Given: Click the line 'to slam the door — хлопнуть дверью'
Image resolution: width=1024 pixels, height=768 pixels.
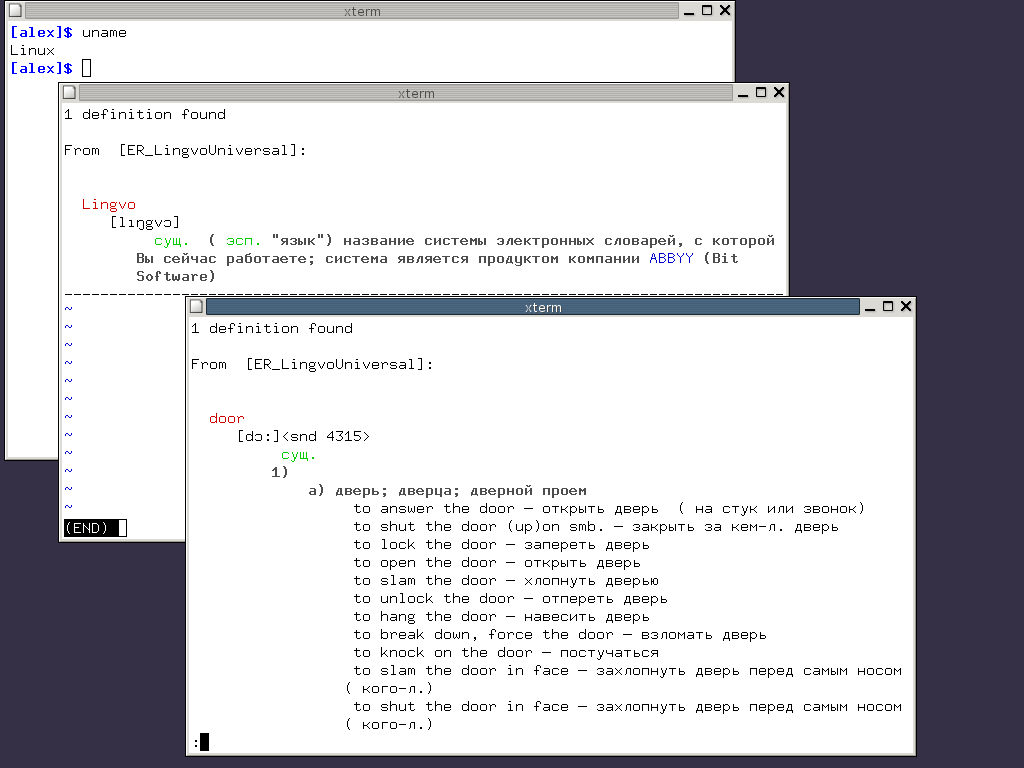Looking at the screenshot, I should [506, 581].
